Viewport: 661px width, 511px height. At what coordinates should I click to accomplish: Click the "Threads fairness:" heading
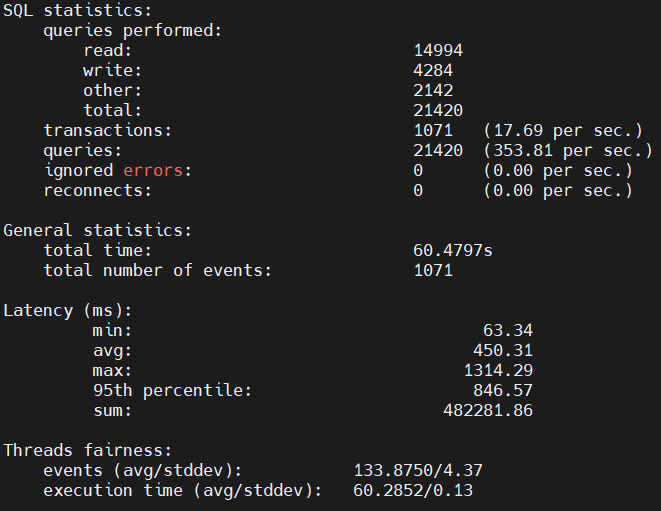[x=88, y=450]
